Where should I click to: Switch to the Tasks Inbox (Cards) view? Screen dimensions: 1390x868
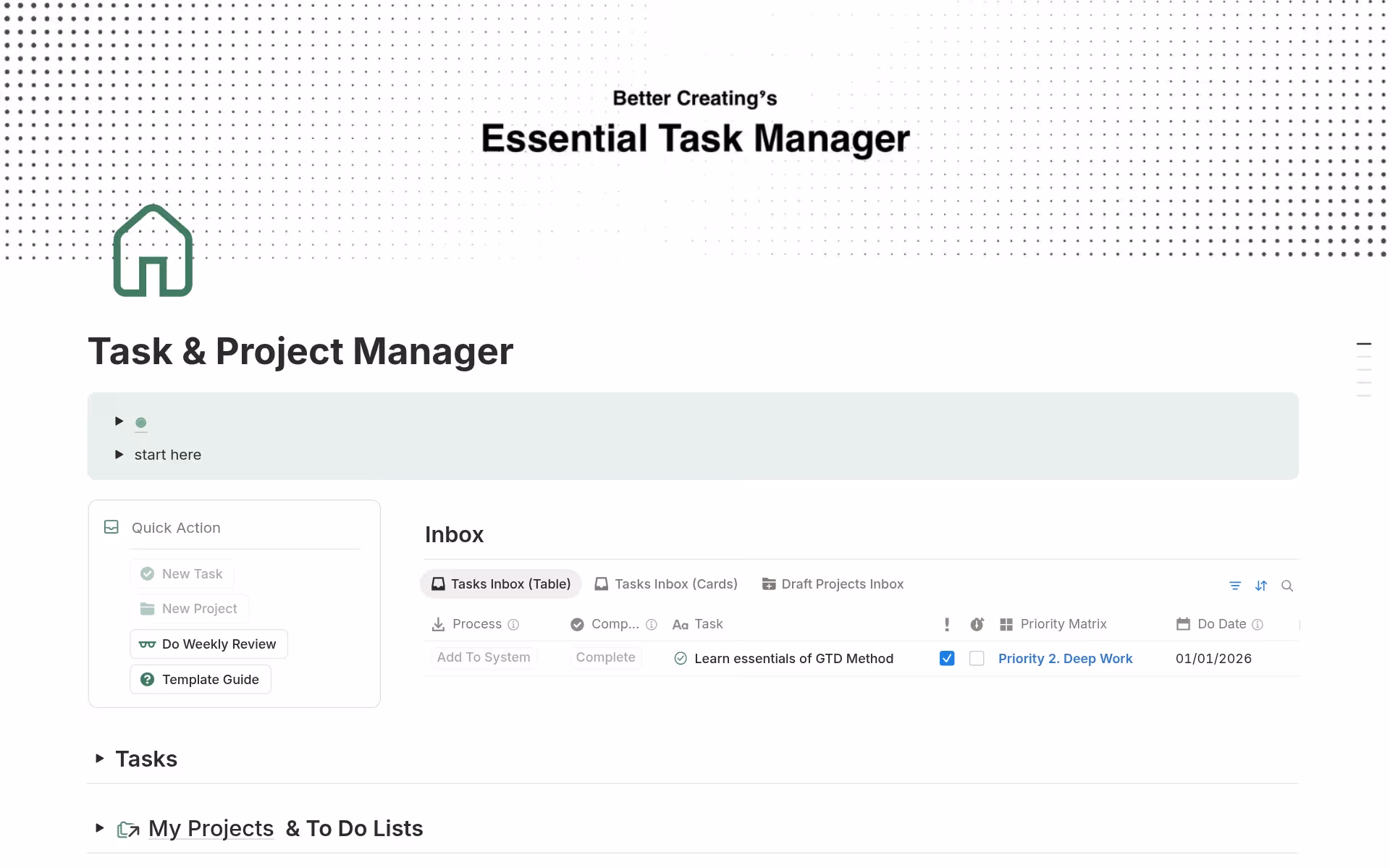tap(665, 583)
